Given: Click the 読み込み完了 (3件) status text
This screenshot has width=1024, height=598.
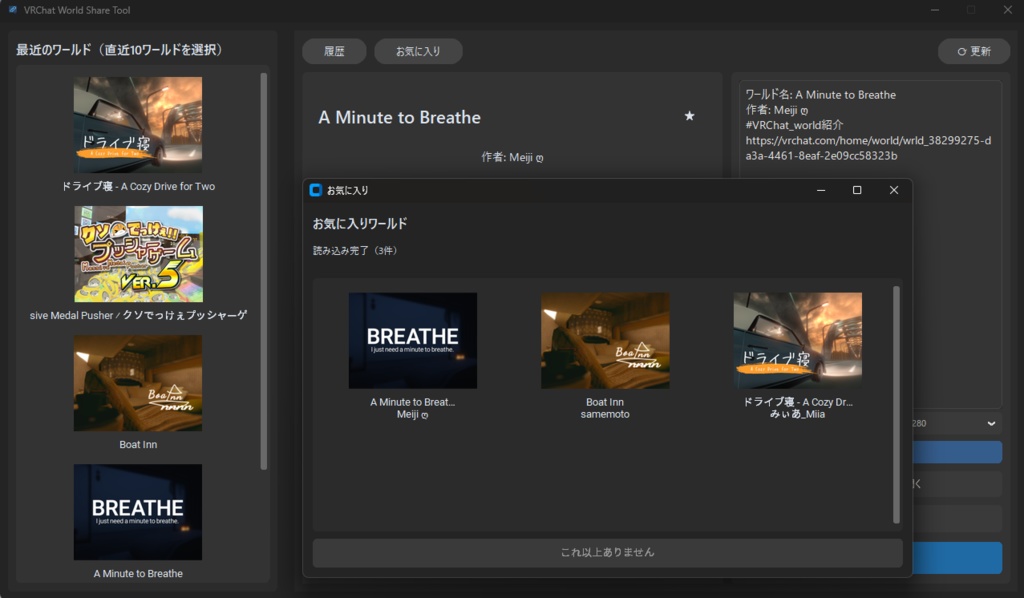Looking at the screenshot, I should [x=355, y=251].
